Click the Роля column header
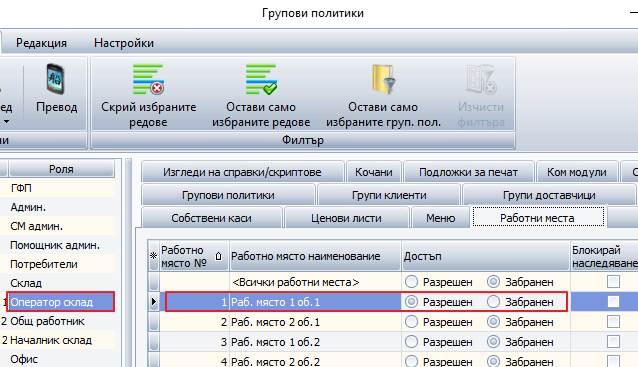Screen dimensions: 638x367 61,169
